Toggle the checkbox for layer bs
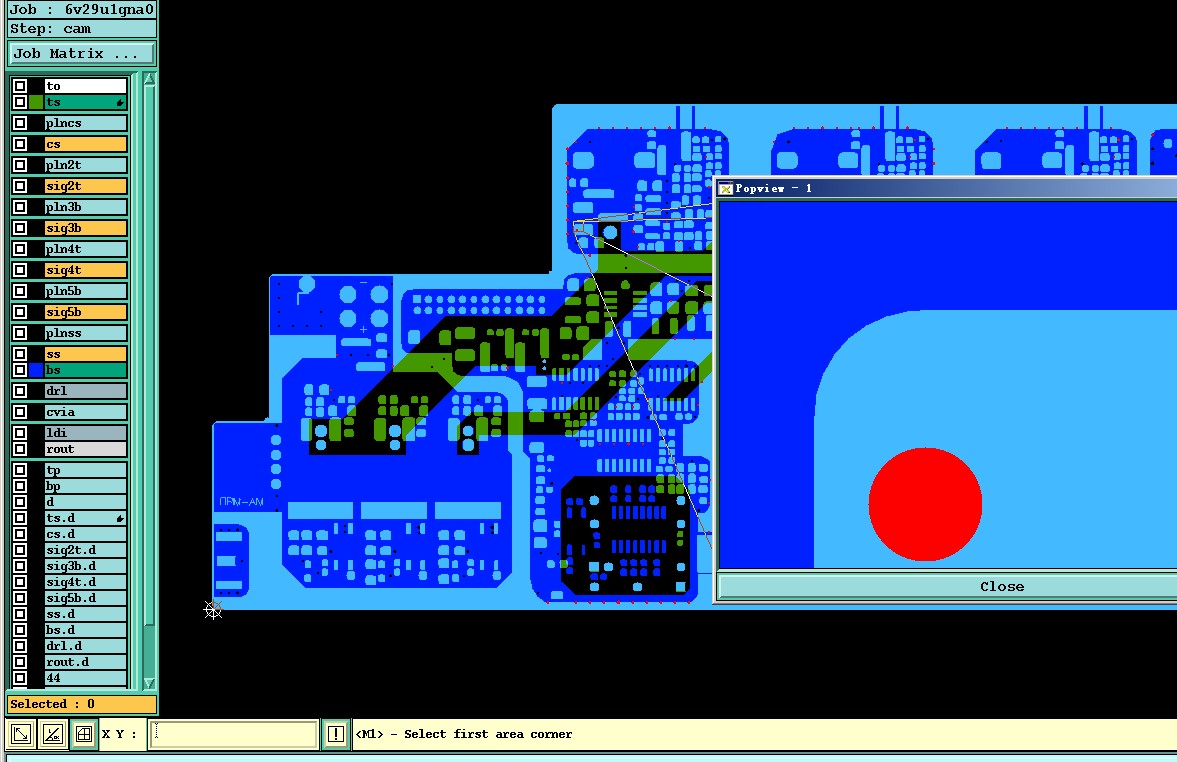 click(20, 370)
